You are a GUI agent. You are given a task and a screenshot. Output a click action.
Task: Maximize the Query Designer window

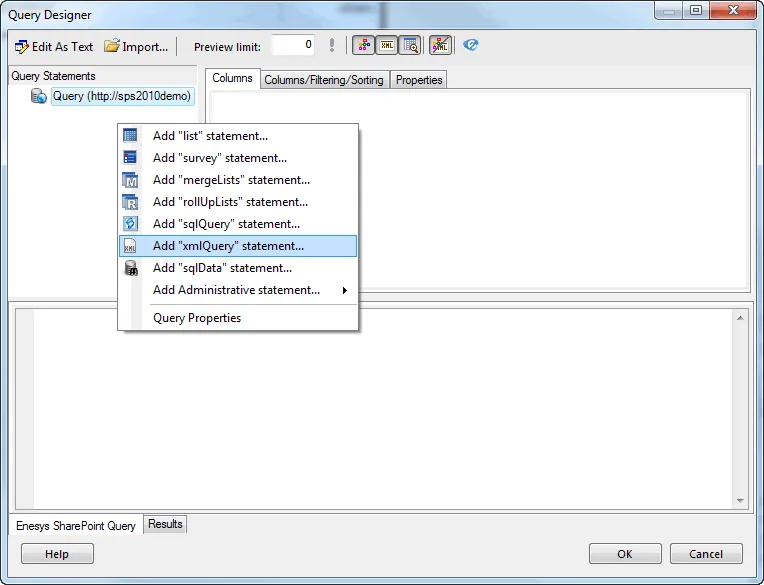point(696,10)
